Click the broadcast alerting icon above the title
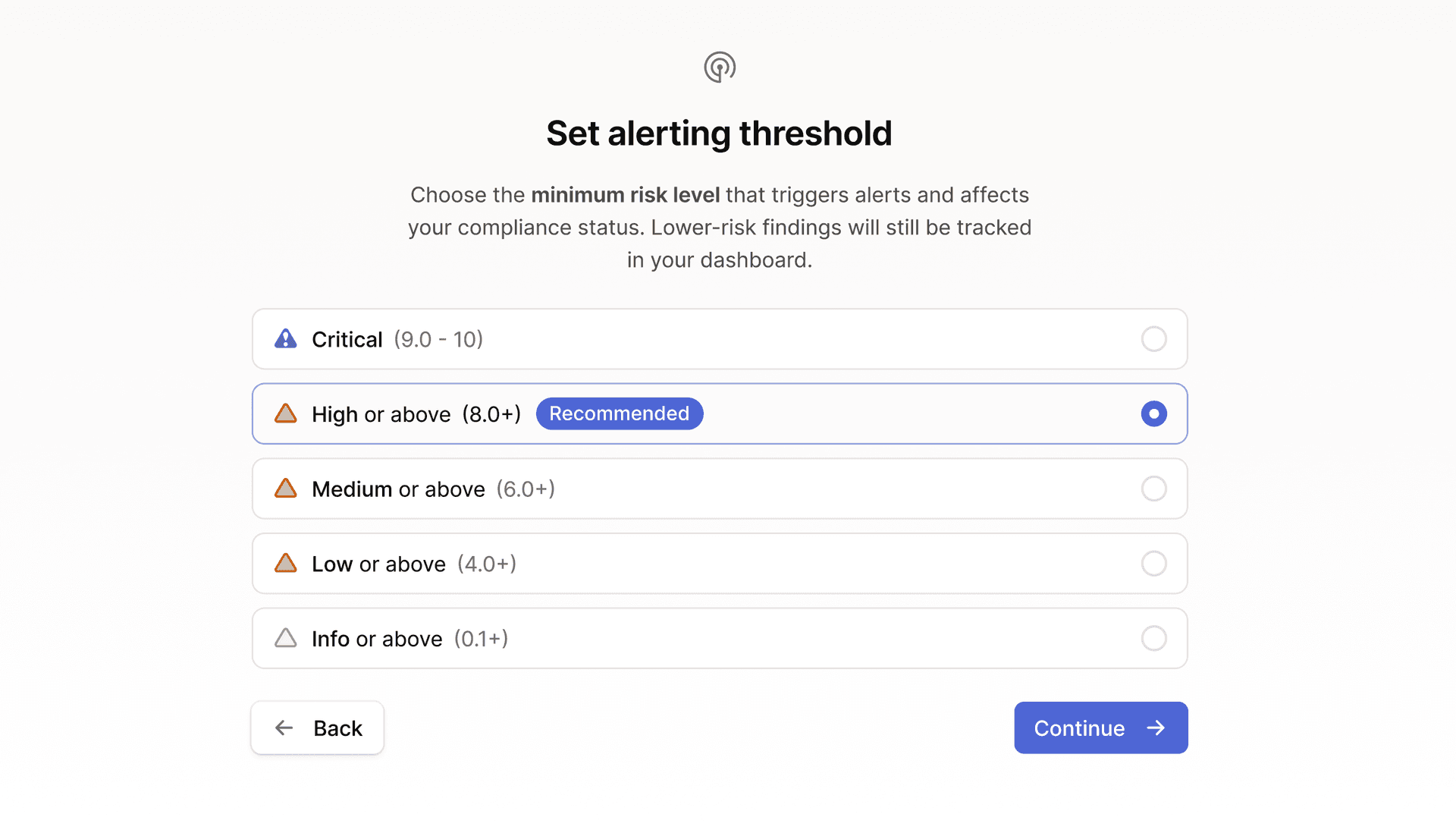The image size is (1456, 833). tap(719, 67)
